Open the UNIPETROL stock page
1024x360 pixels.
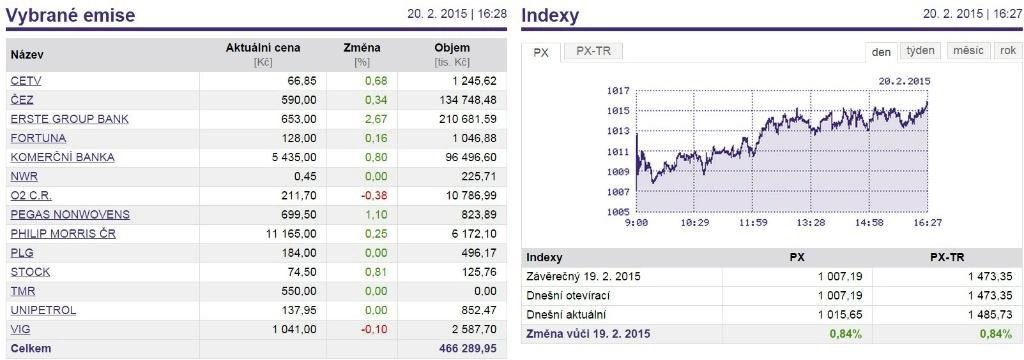pyautogui.click(x=43, y=310)
